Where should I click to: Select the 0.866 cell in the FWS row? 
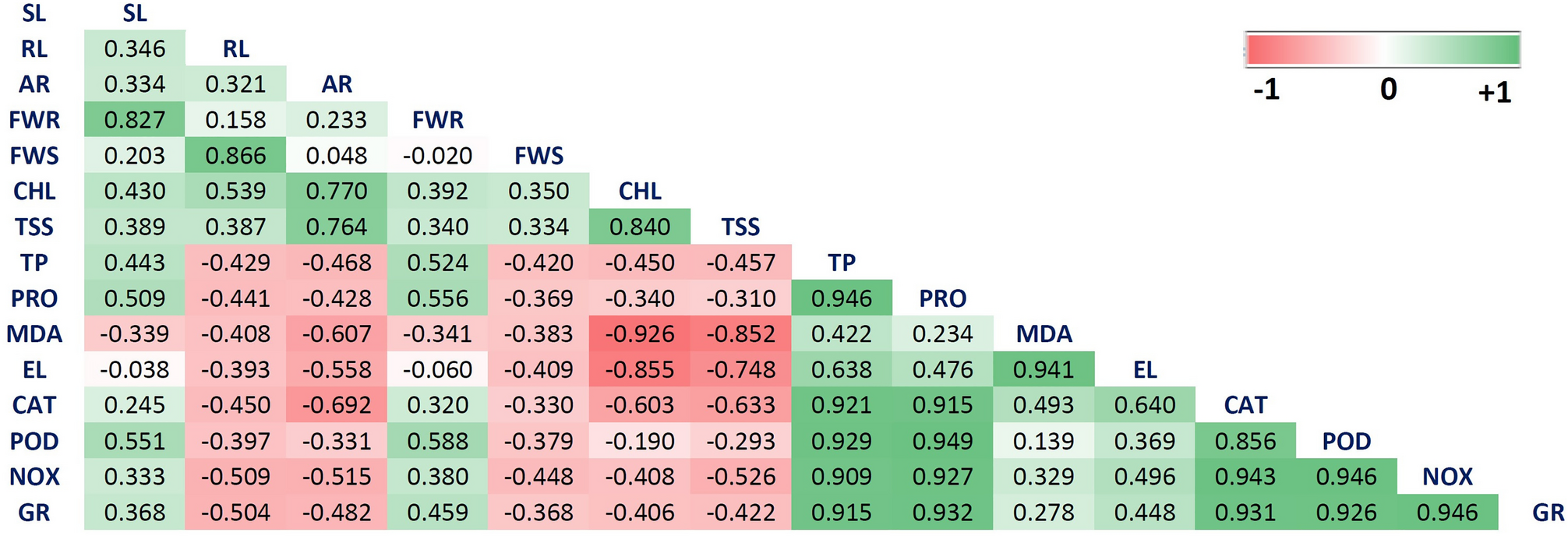236,156
